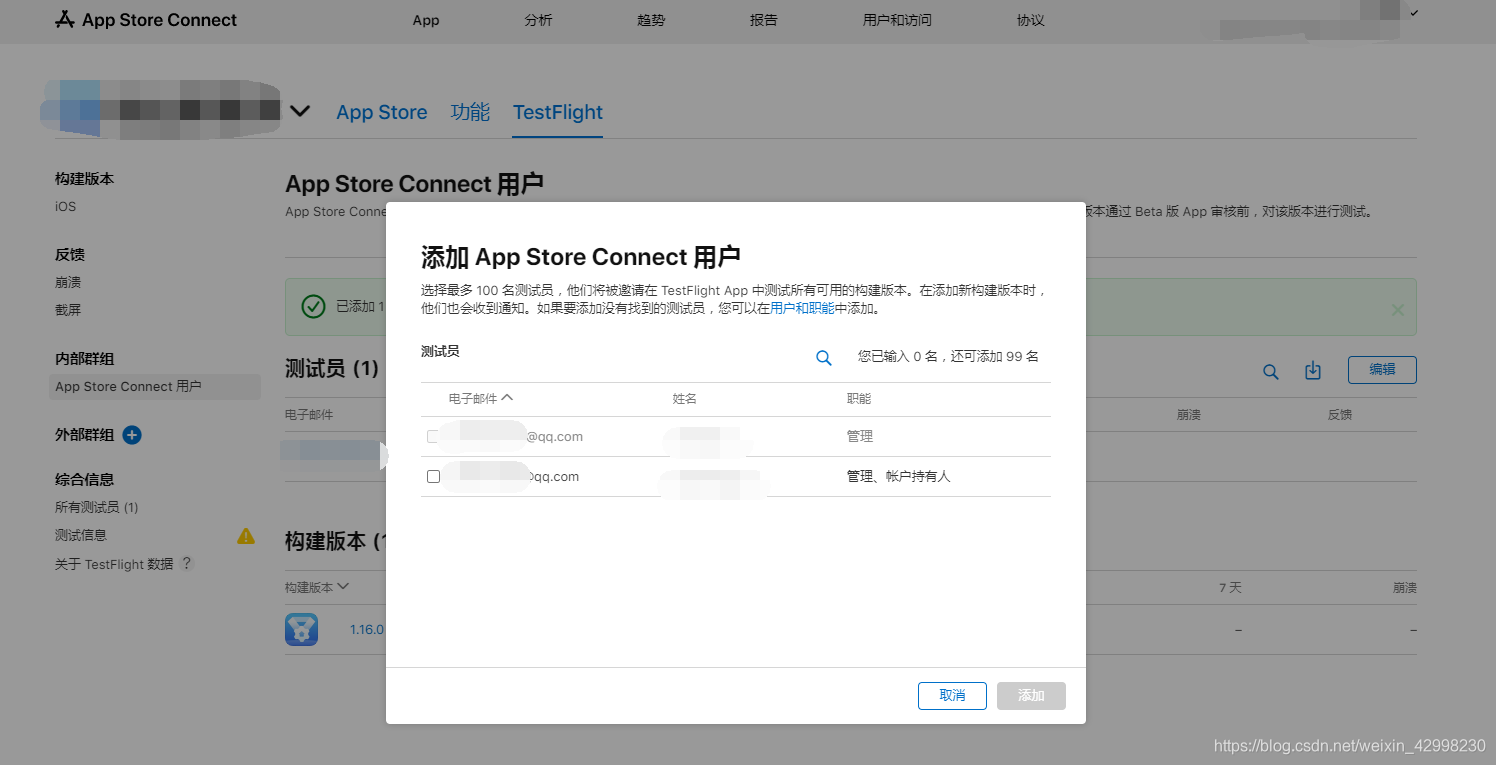Open the account menu chevron at top right
The image size is (1496, 765).
[x=1414, y=13]
